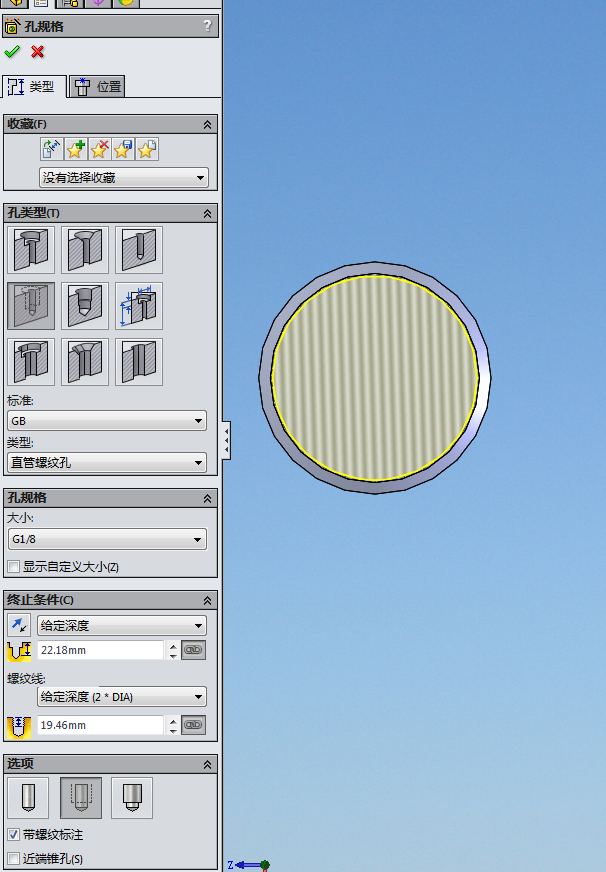The image size is (606, 872).
Task: Collapse the 孔类型 section
Action: (208, 213)
